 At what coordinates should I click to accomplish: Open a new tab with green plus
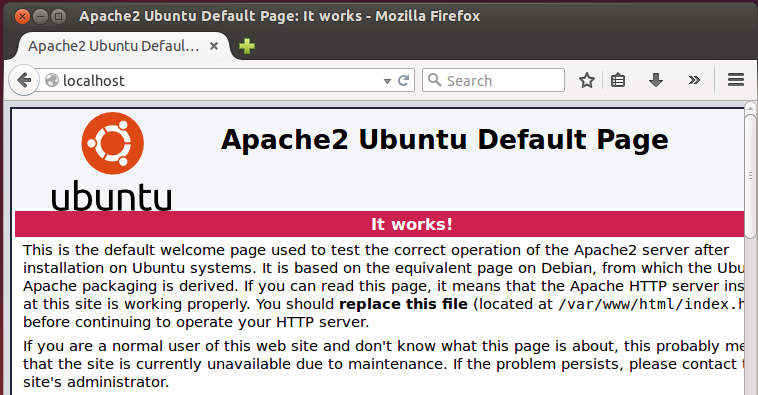pos(247,46)
